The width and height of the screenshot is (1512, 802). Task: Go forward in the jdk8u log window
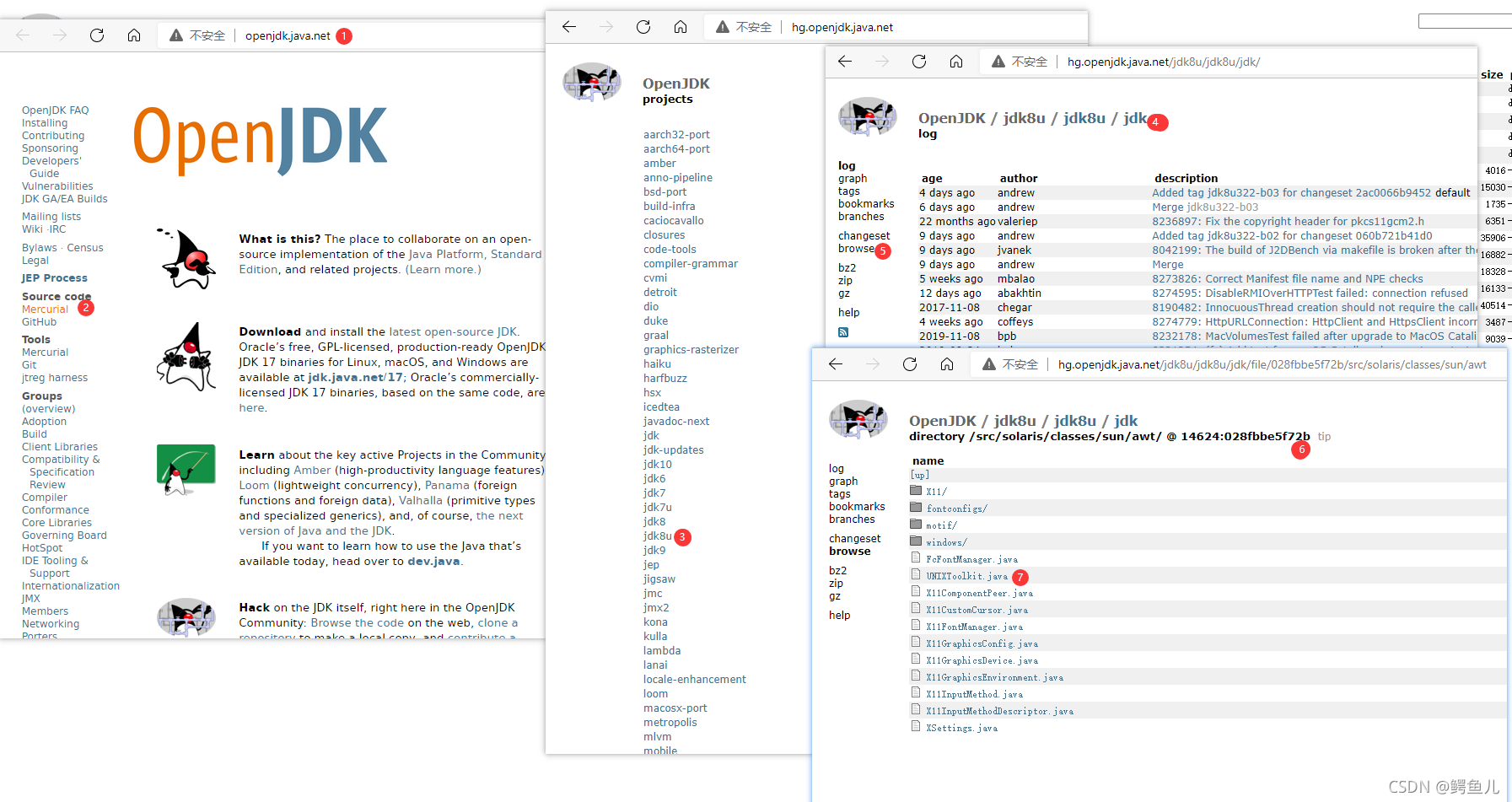[x=882, y=62]
